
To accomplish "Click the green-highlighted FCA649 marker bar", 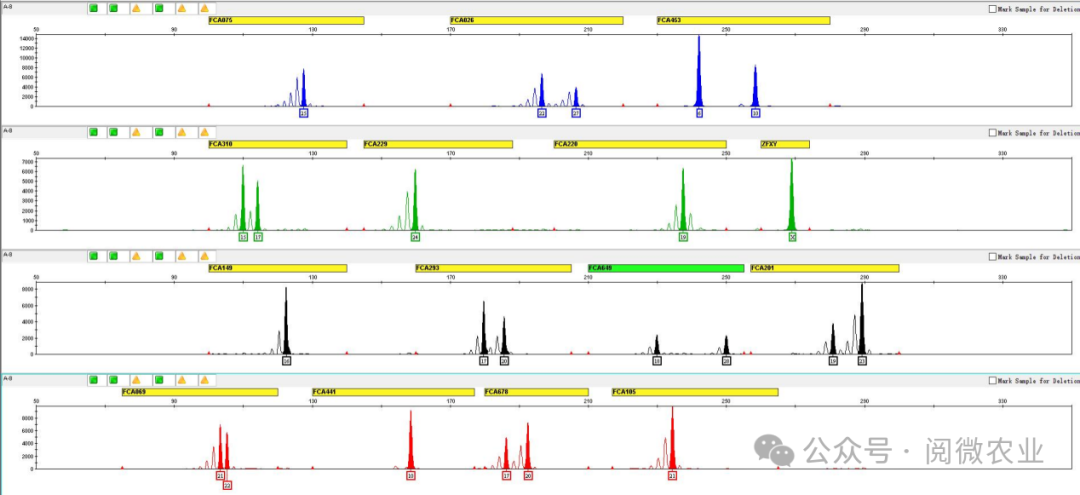I will (666, 268).
